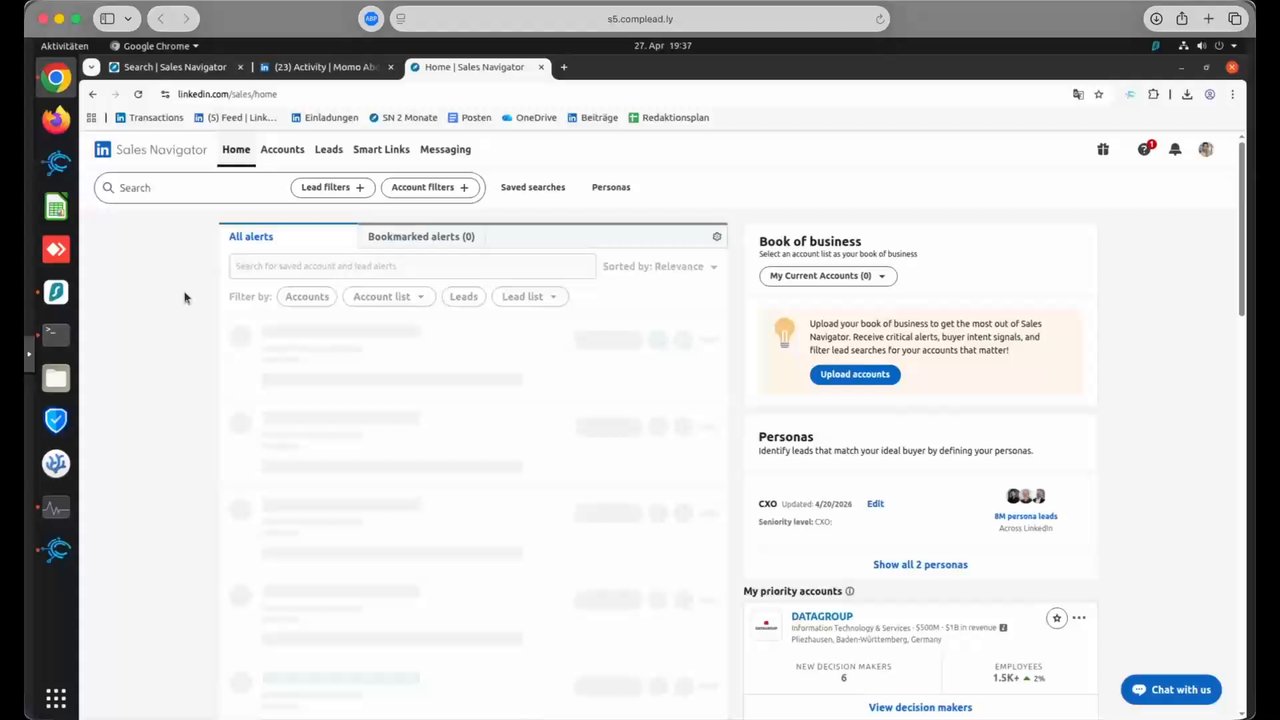The height and width of the screenshot is (720, 1280).
Task: Open Sorted by Relevance dropdown
Action: 660,267
